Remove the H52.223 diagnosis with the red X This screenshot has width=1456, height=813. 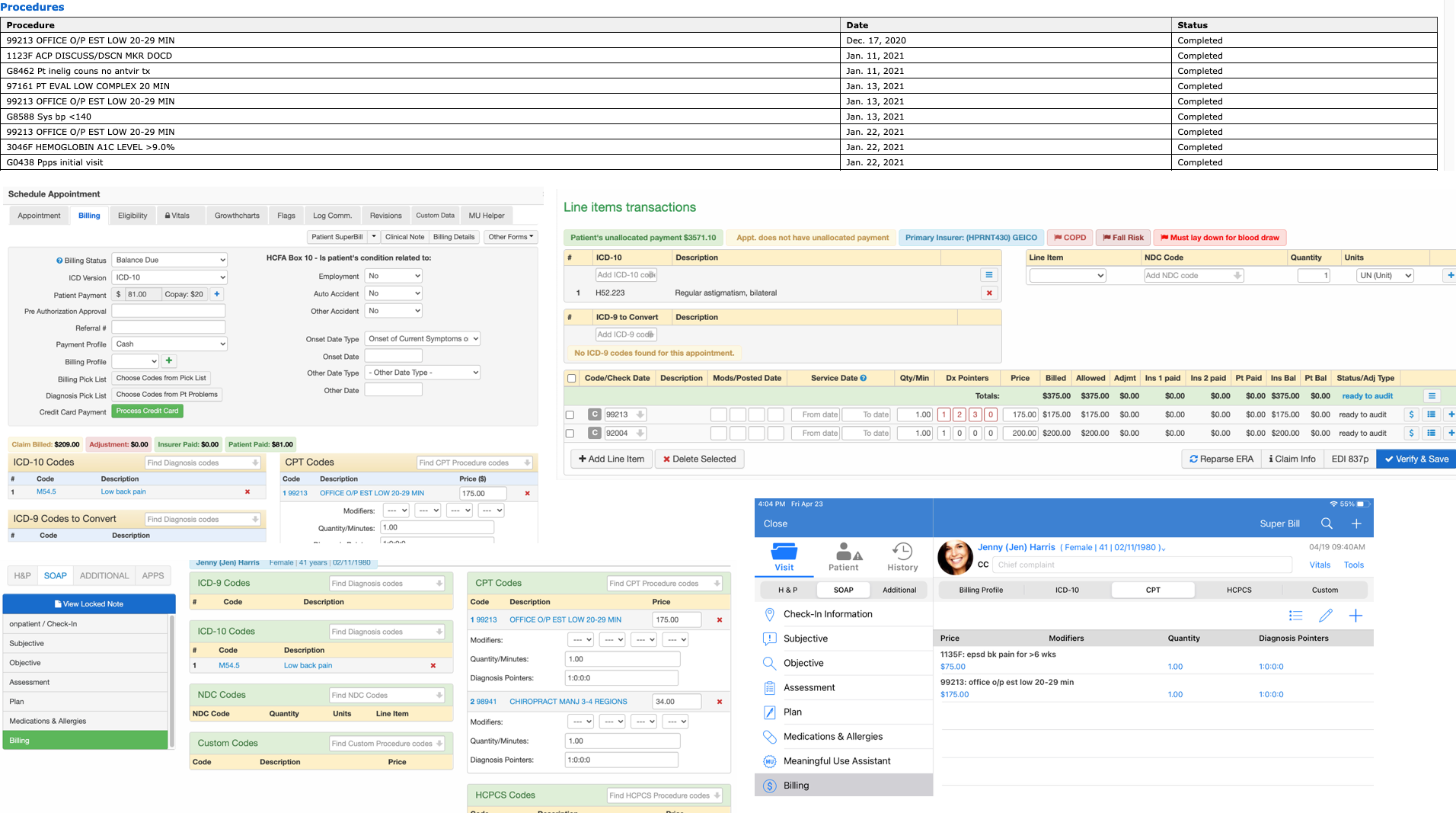[989, 293]
